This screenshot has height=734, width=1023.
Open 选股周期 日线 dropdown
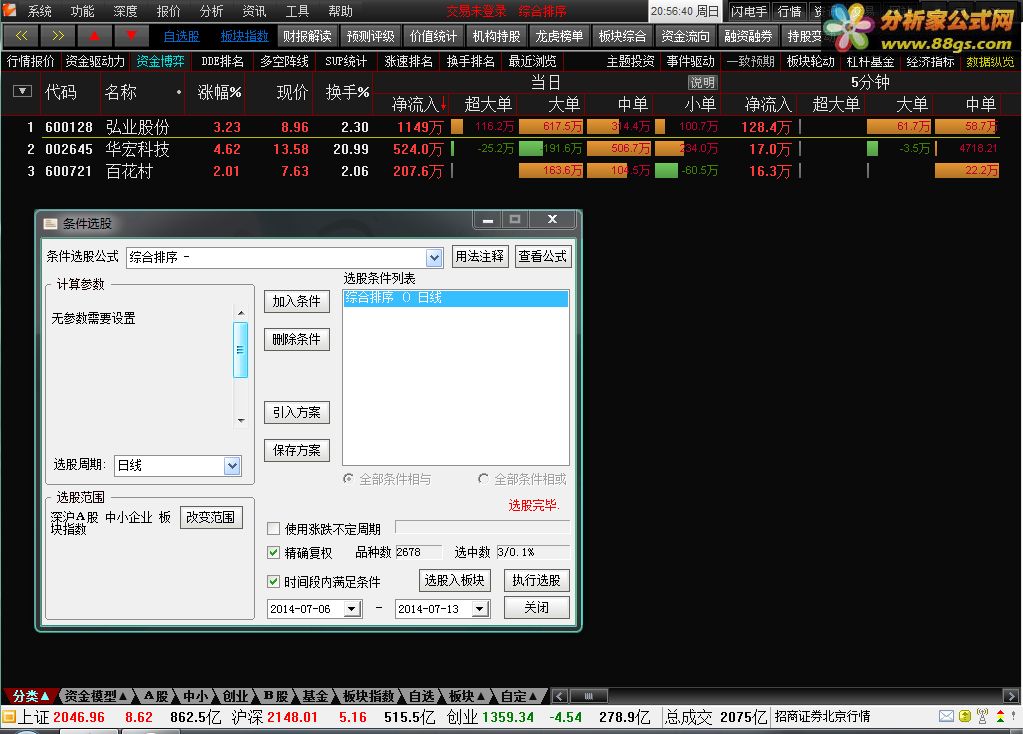tap(232, 465)
